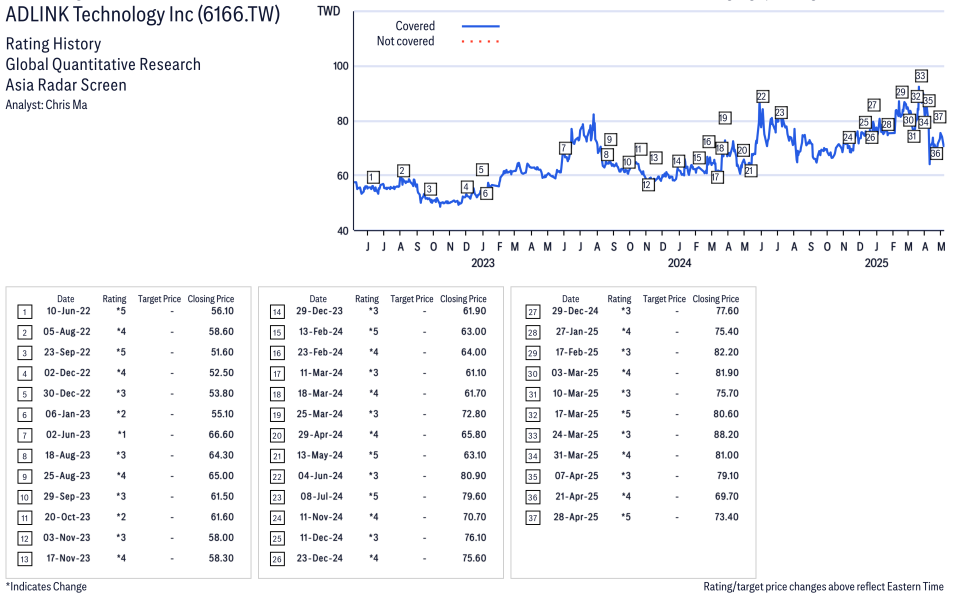Click chart marker 3 on the price chart
The image size is (955, 593).
(x=429, y=189)
